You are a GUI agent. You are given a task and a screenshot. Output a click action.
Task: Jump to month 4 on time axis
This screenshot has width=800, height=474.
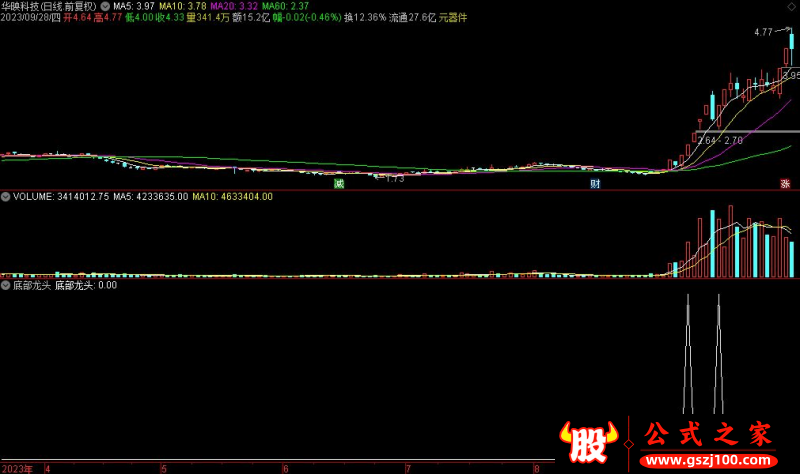tap(47, 468)
